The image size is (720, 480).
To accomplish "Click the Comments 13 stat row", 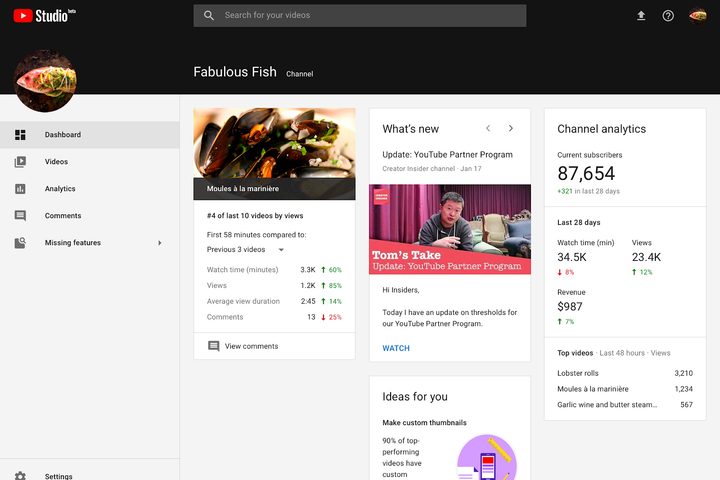I will pos(274,317).
